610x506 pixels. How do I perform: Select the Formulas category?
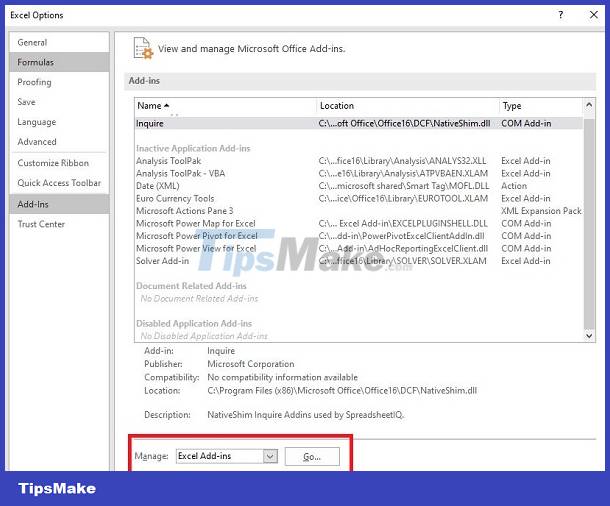(x=59, y=62)
